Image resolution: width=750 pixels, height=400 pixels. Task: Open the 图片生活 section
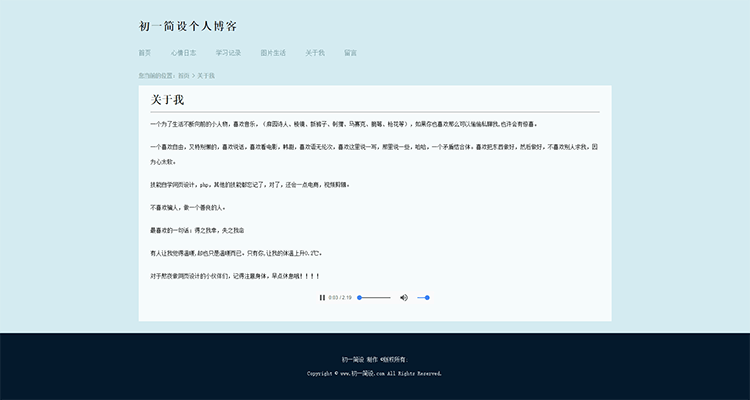point(273,52)
